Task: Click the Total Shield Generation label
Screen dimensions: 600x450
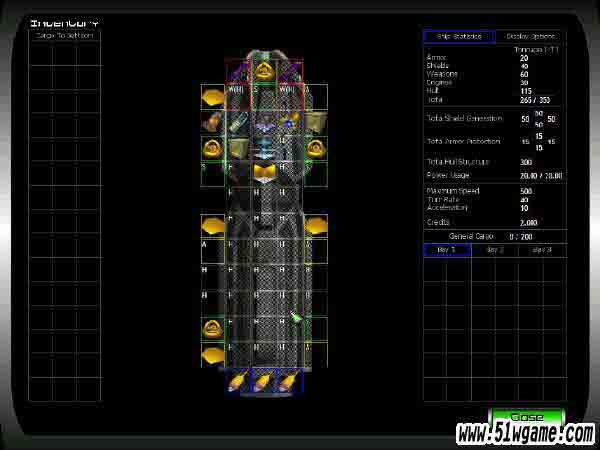Action: (x=465, y=119)
